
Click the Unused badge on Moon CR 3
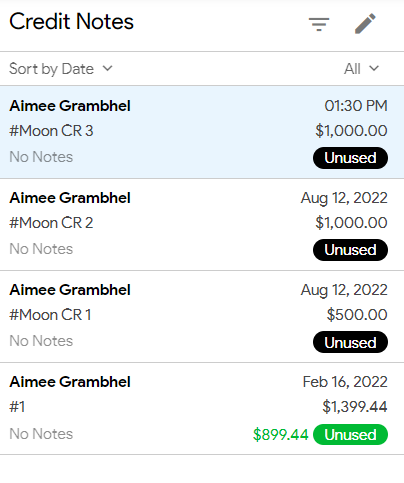click(x=350, y=158)
